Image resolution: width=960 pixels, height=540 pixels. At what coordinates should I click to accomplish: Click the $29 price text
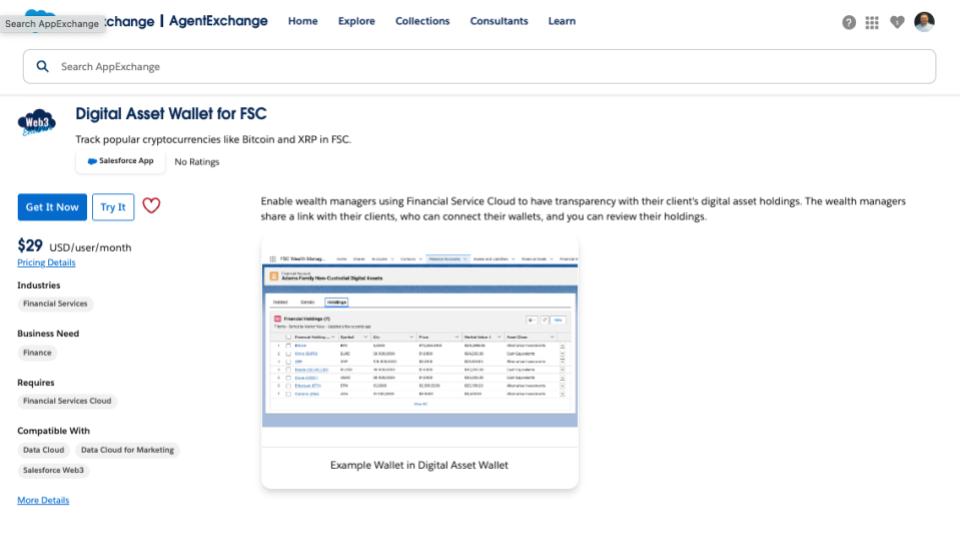30,246
